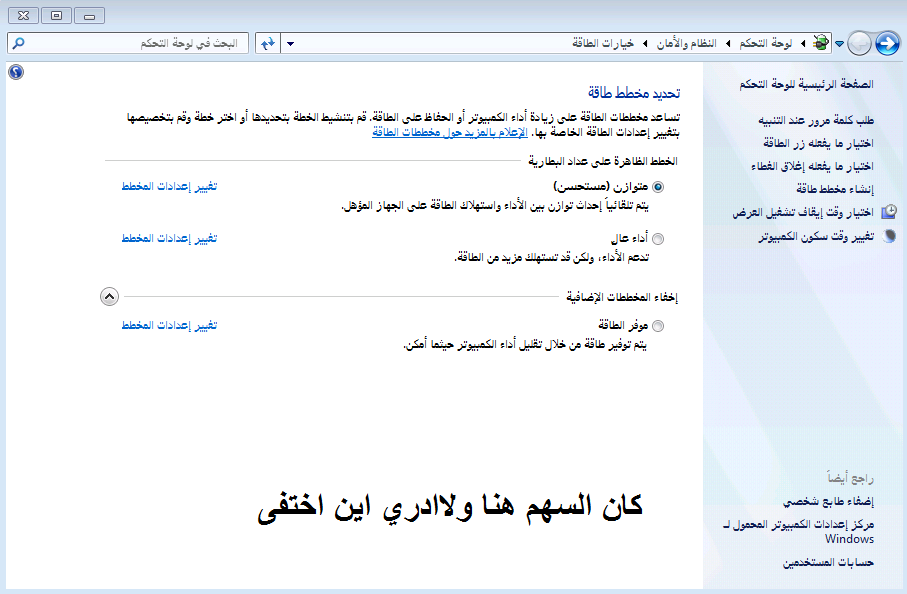Click the "راجع أيضاً" sidebar label
This screenshot has width=907, height=594.
[850, 478]
